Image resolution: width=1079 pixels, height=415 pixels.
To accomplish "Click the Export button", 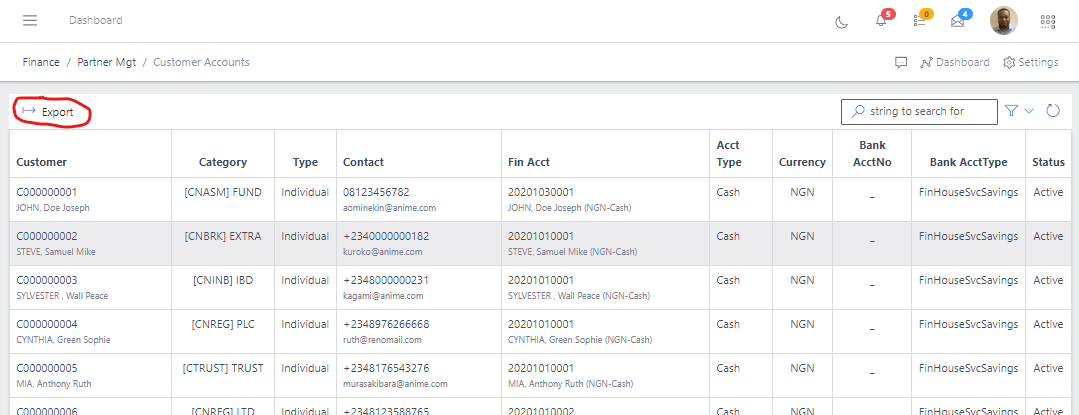I will [48, 111].
